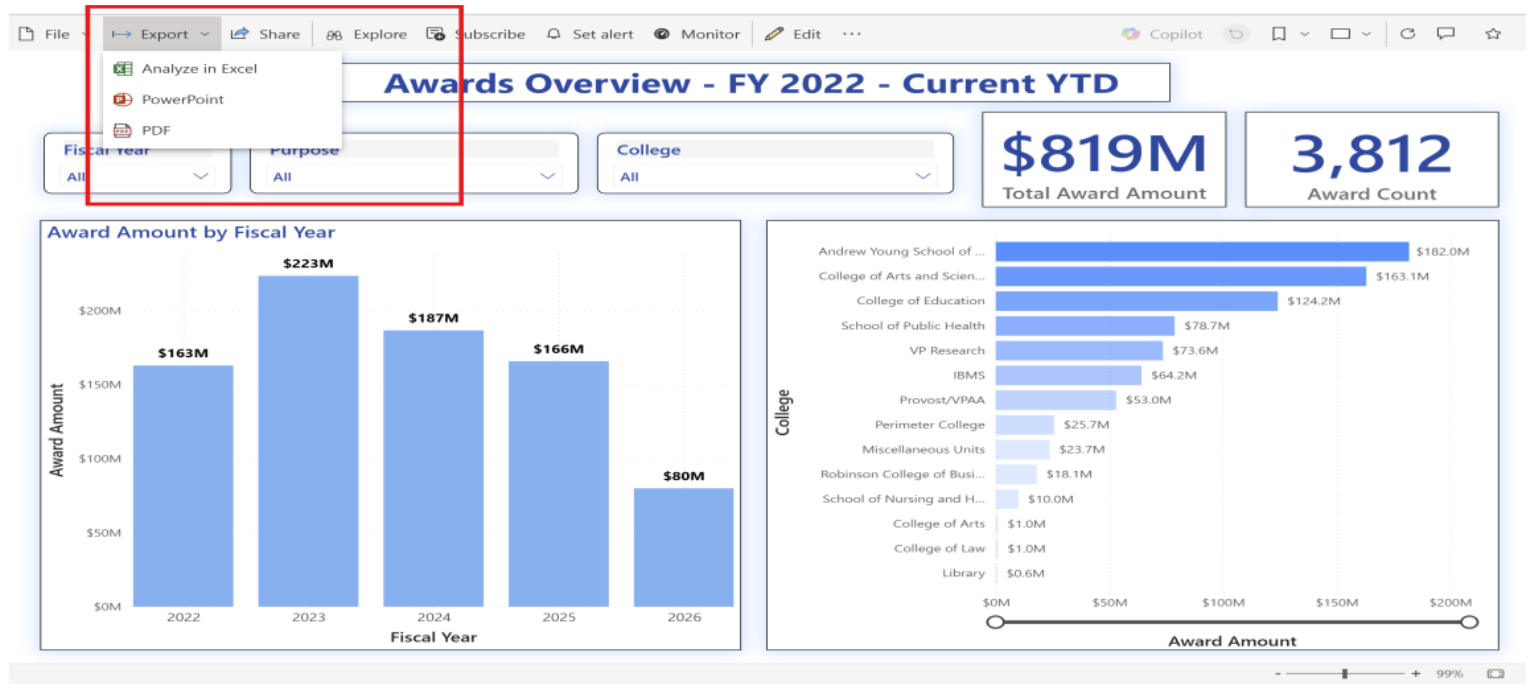Click the Edit button in toolbar
Viewport: 1534px width, 698px height.
(x=793, y=34)
